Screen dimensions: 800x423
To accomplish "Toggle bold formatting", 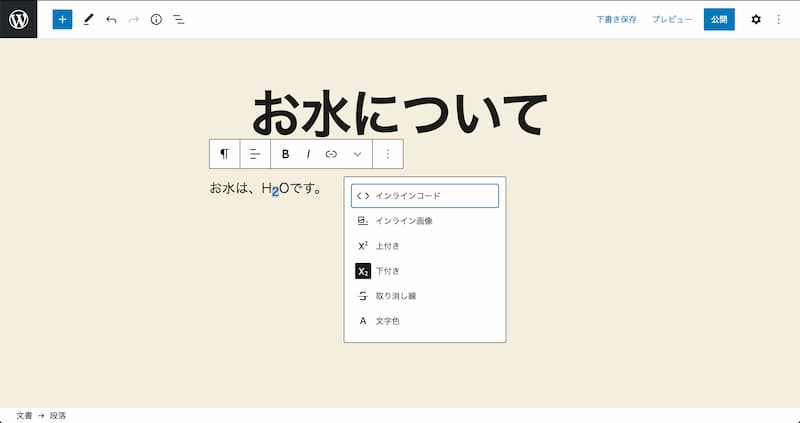I will [286, 154].
